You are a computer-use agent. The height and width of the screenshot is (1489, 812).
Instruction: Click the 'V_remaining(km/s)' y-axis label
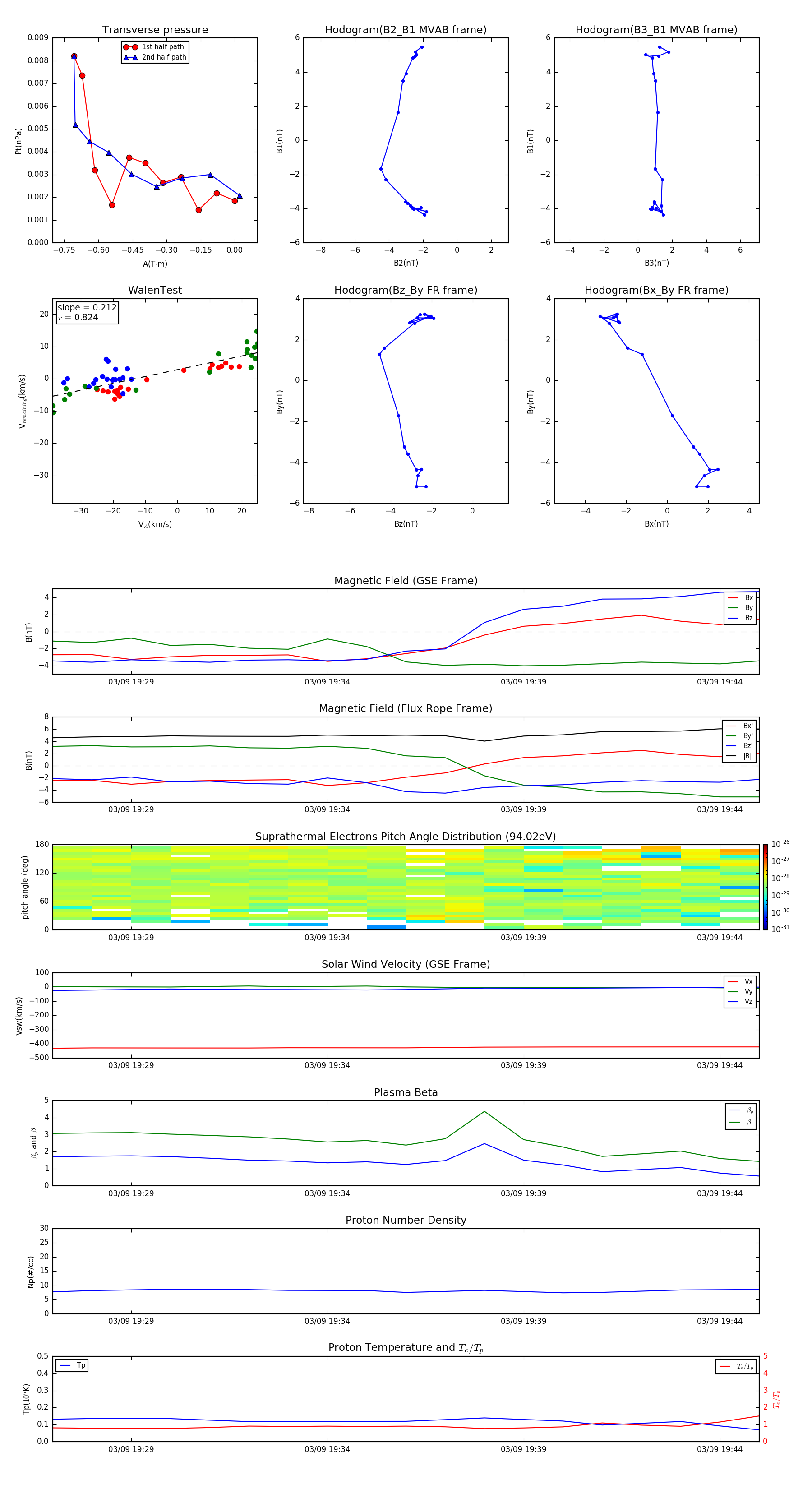pyautogui.click(x=22, y=401)
